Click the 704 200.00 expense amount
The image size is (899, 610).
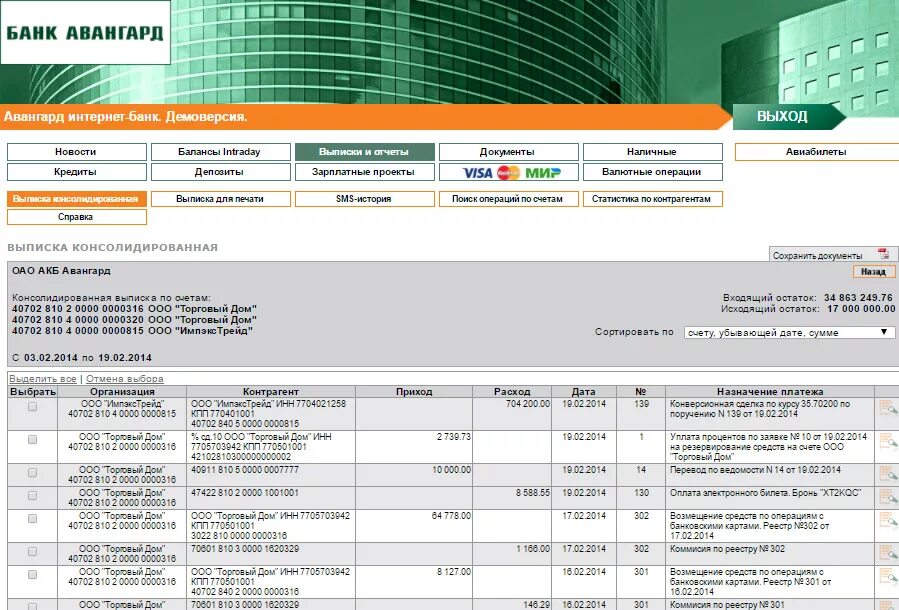pos(527,404)
